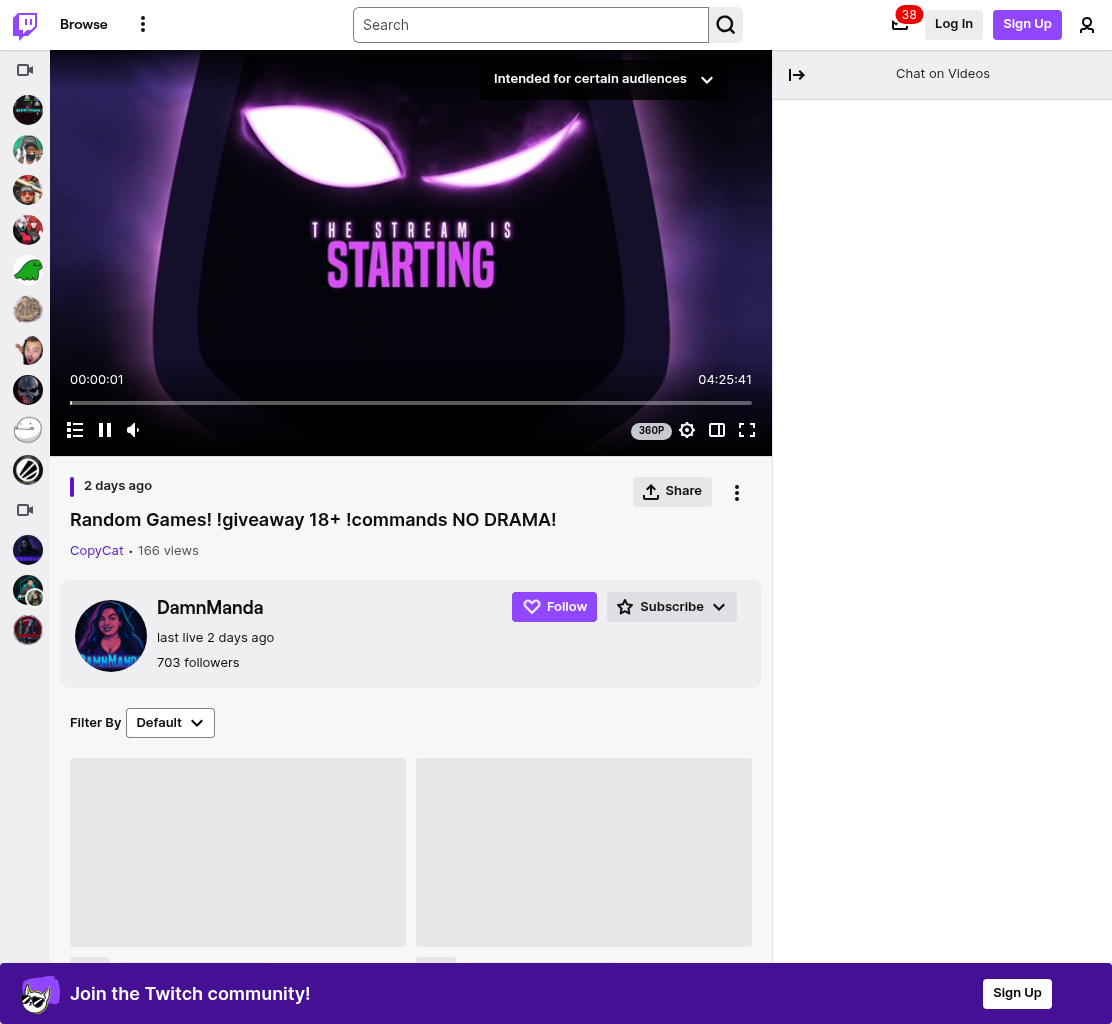The width and height of the screenshot is (1112, 1024).
Task: Click the Log In button
Action: coord(953,25)
